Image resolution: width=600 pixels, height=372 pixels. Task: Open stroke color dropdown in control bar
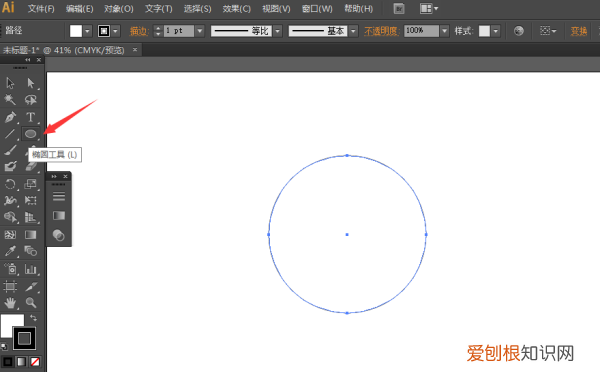(115, 31)
